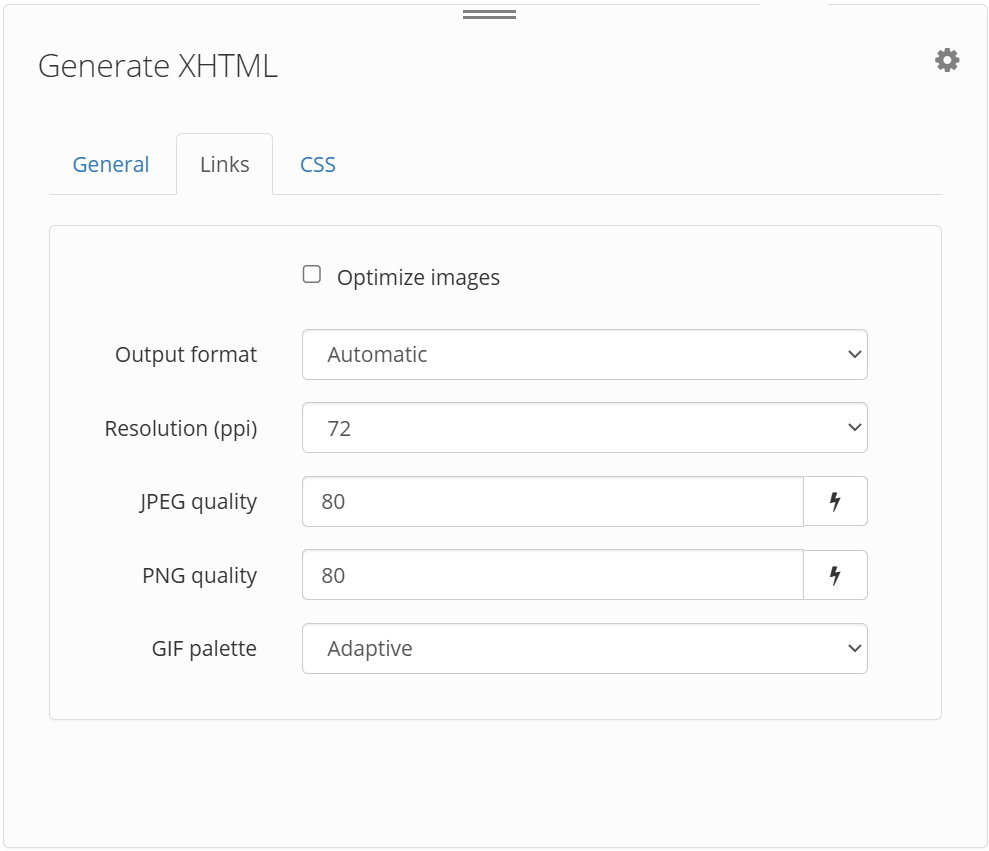
Task: Click the JPEG quality input field
Action: [x=550, y=501]
